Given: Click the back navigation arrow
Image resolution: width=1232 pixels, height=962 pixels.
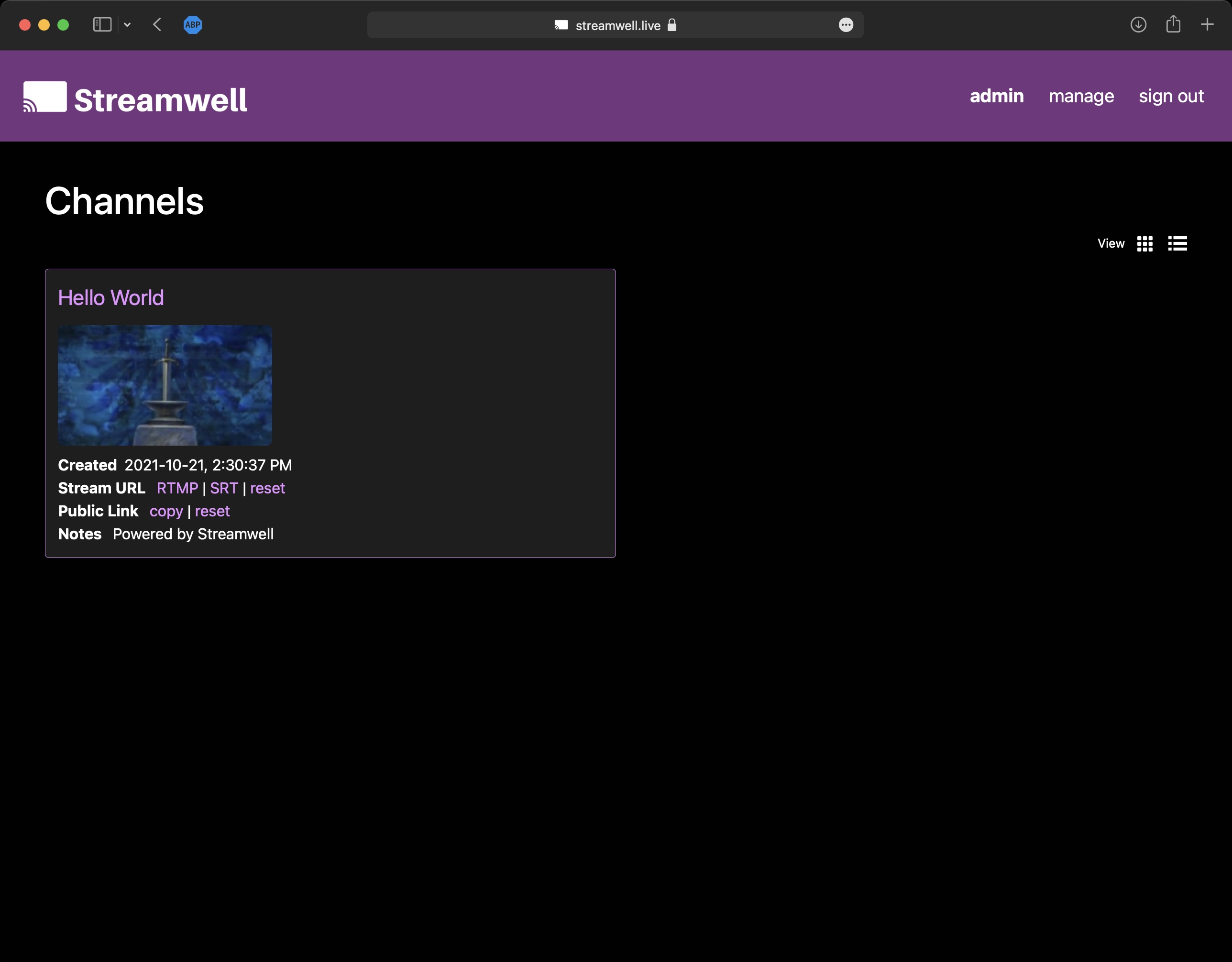Looking at the screenshot, I should pos(157,24).
